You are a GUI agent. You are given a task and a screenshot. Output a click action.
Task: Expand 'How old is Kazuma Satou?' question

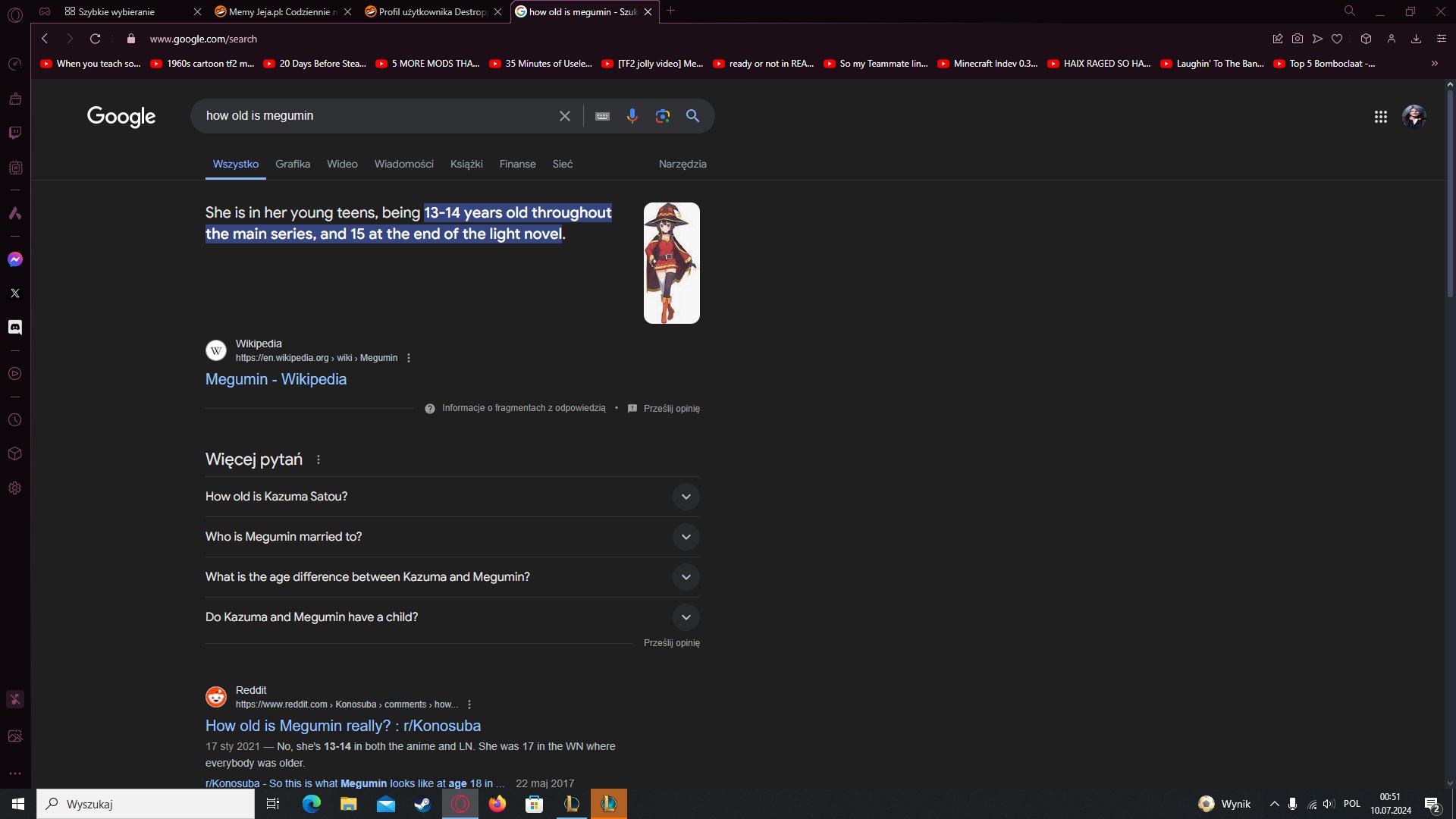[453, 497]
